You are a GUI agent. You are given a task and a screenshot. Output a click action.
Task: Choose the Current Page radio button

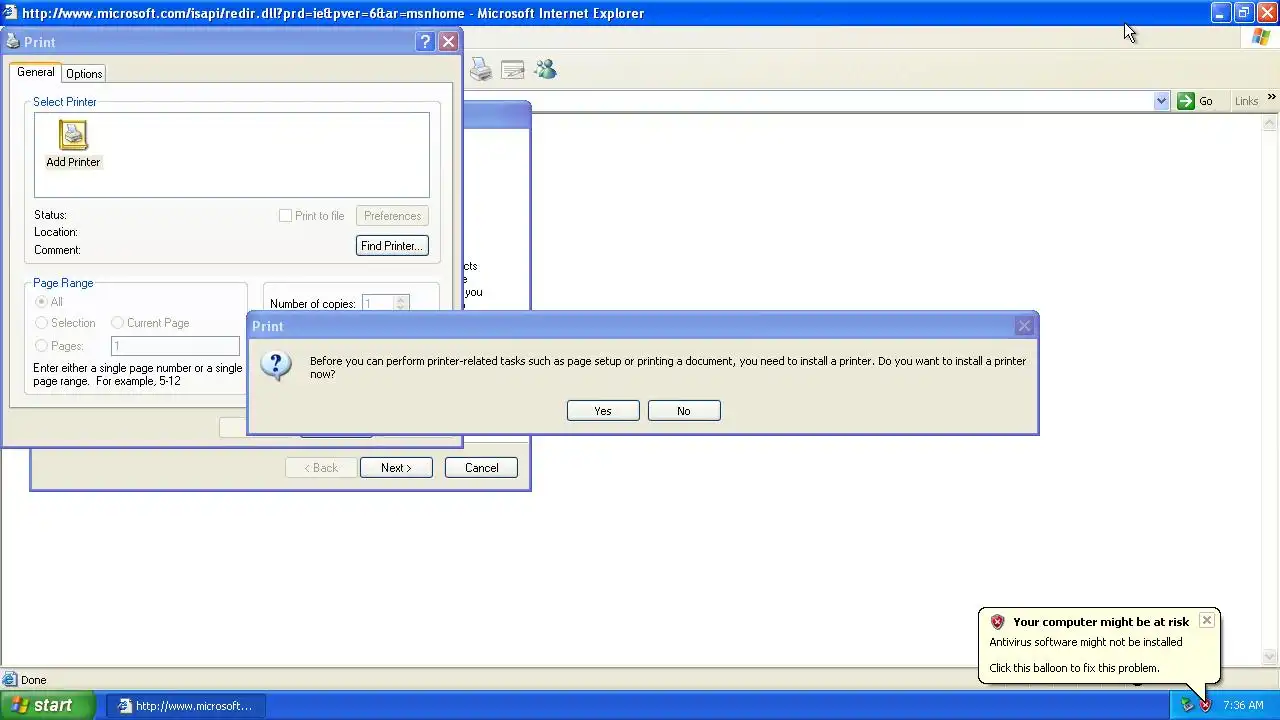[118, 323]
